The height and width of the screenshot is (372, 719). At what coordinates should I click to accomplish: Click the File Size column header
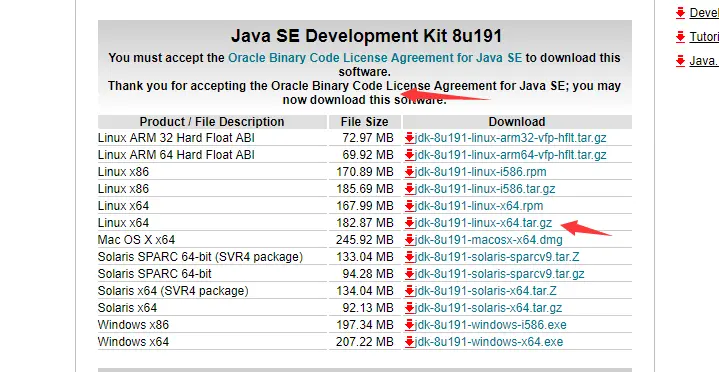point(365,122)
